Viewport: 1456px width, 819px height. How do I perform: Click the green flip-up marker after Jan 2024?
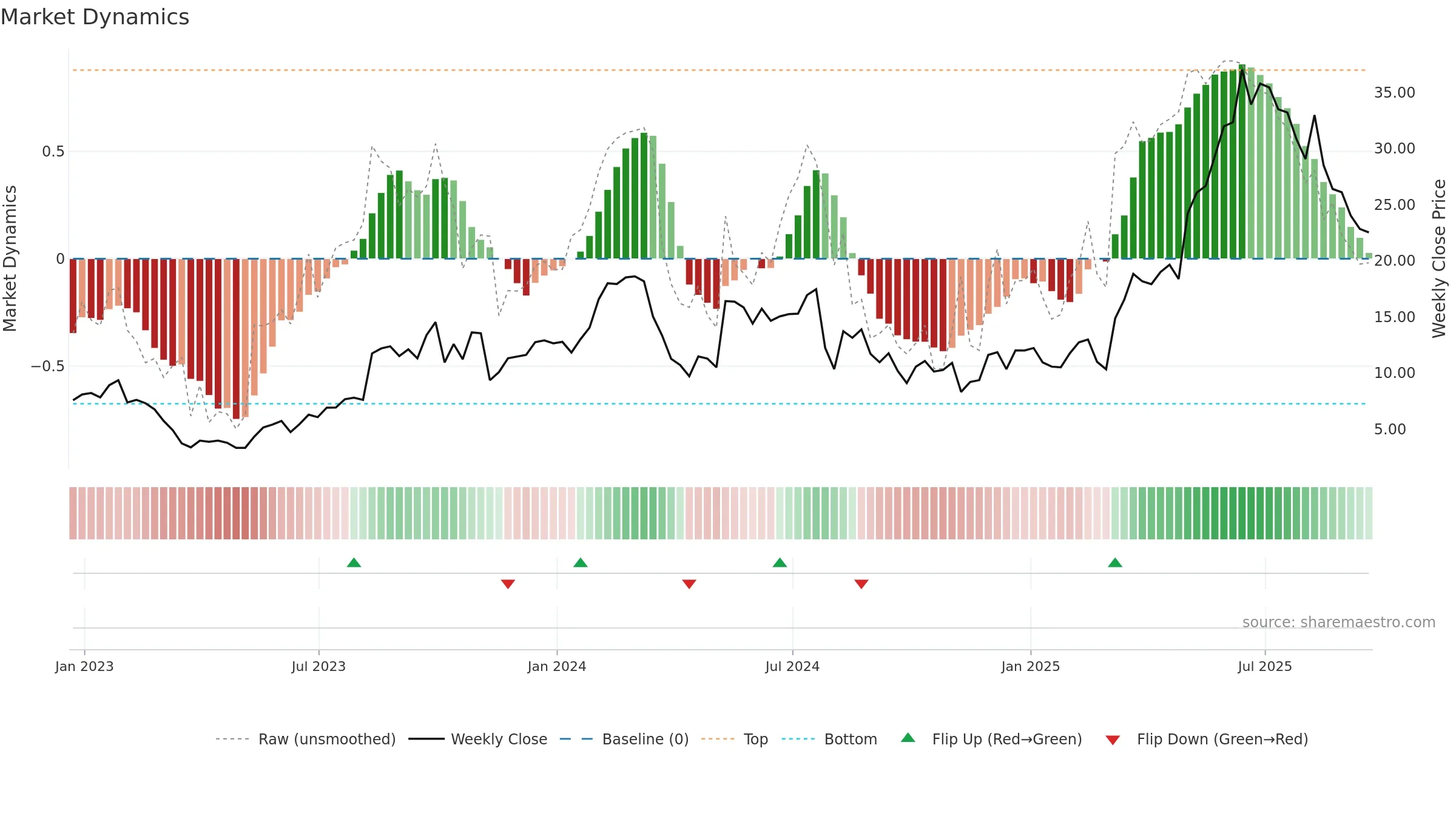click(581, 562)
